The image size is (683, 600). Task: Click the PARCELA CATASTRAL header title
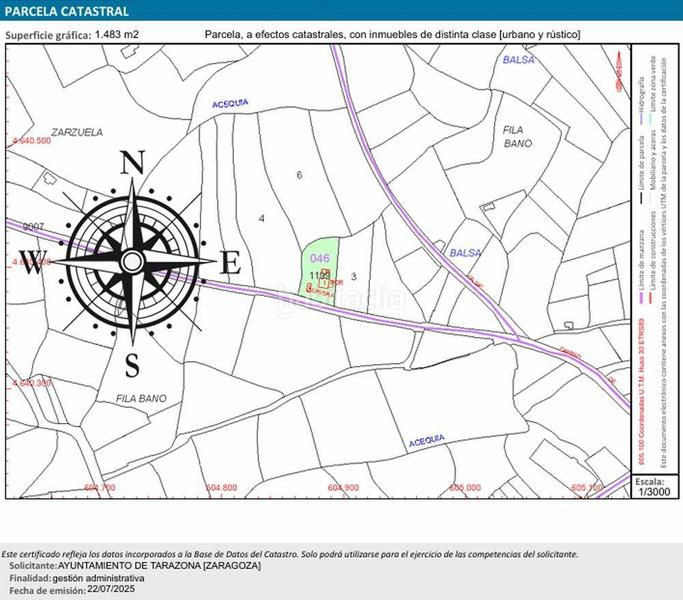point(68,12)
